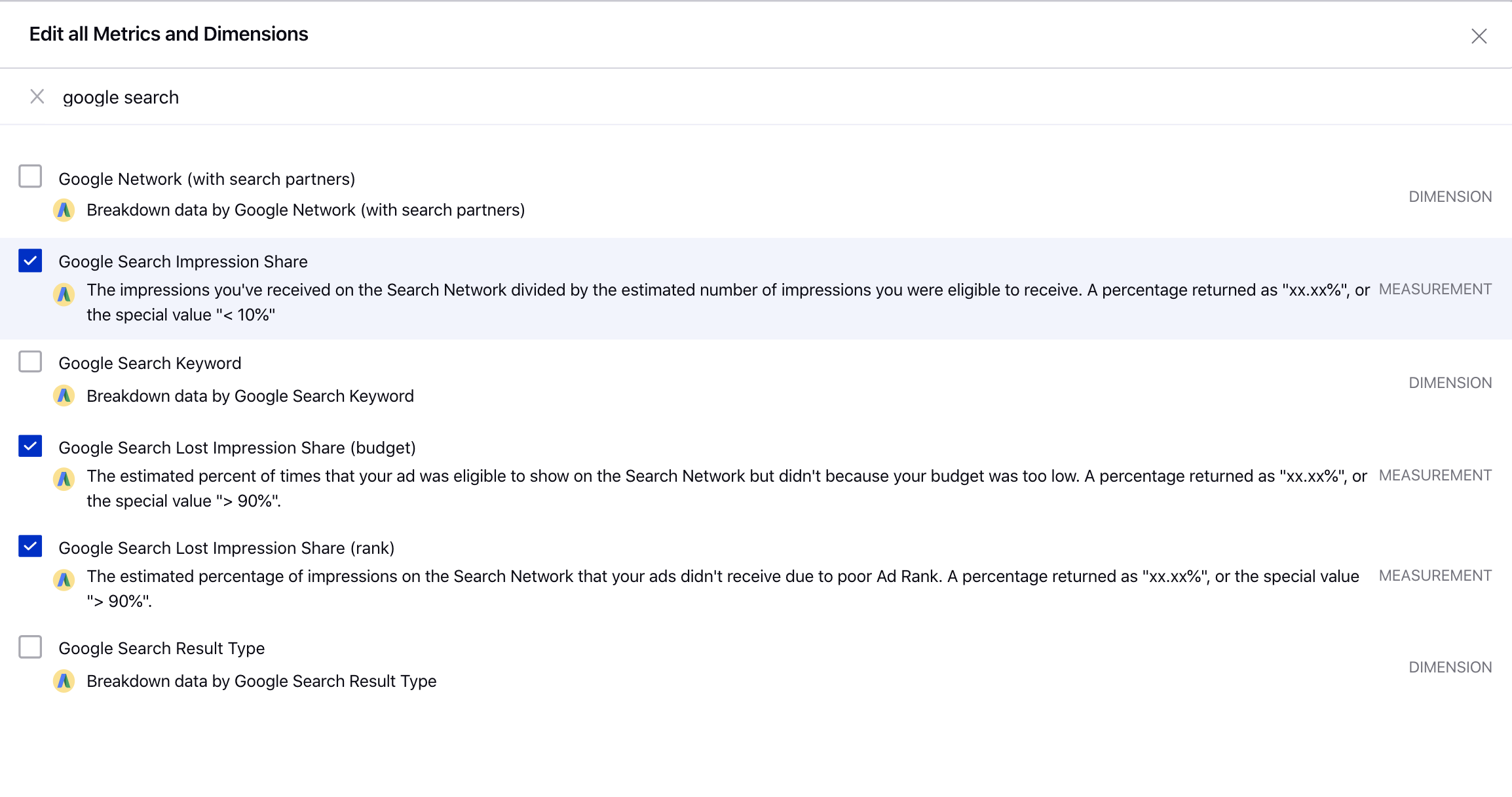This screenshot has height=797, width=1512.
Task: Click Google Ads icon in Lost Impression Share (rank) row
Action: [x=64, y=580]
